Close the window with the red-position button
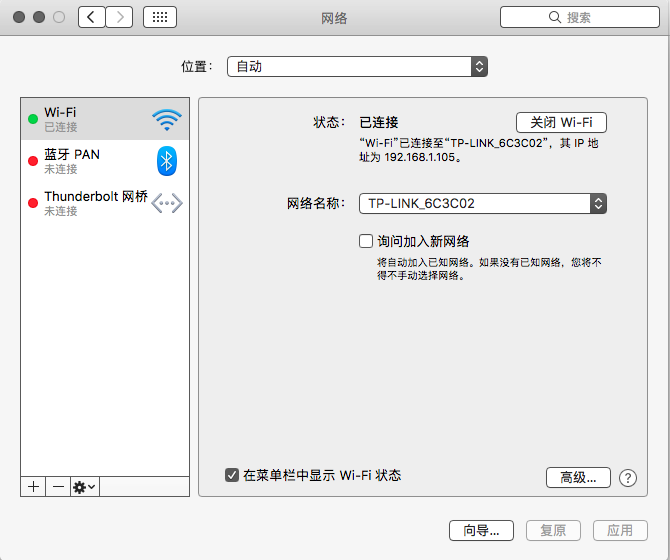This screenshot has height=560, width=670. point(19,17)
